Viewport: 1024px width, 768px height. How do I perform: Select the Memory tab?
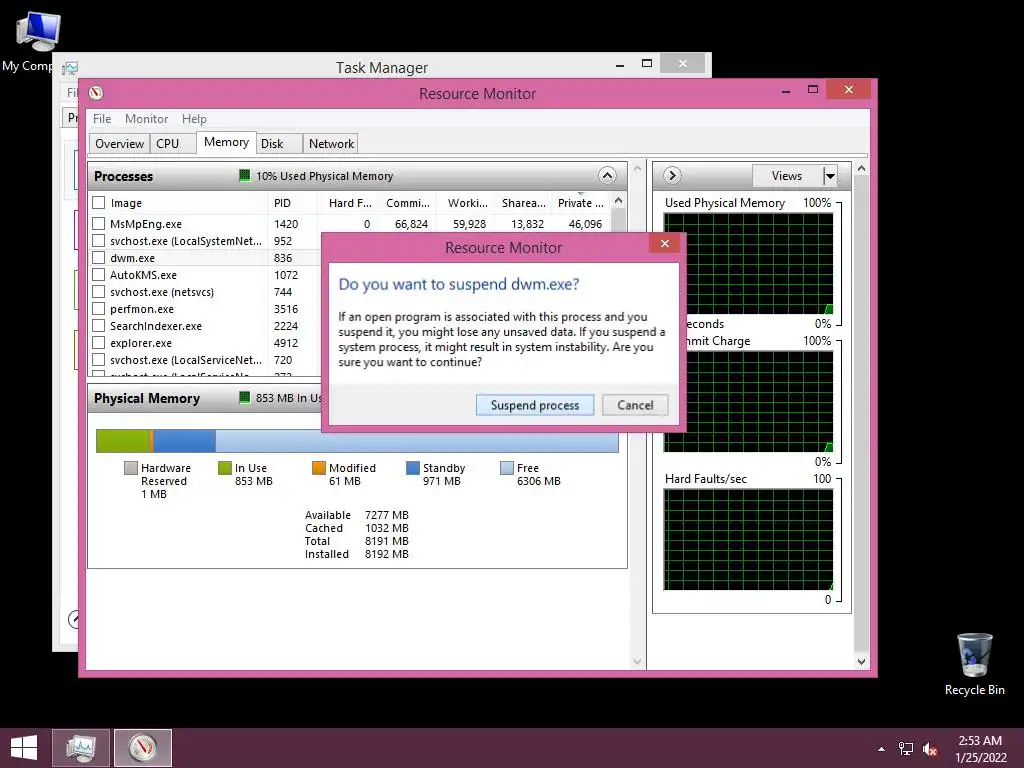point(226,142)
